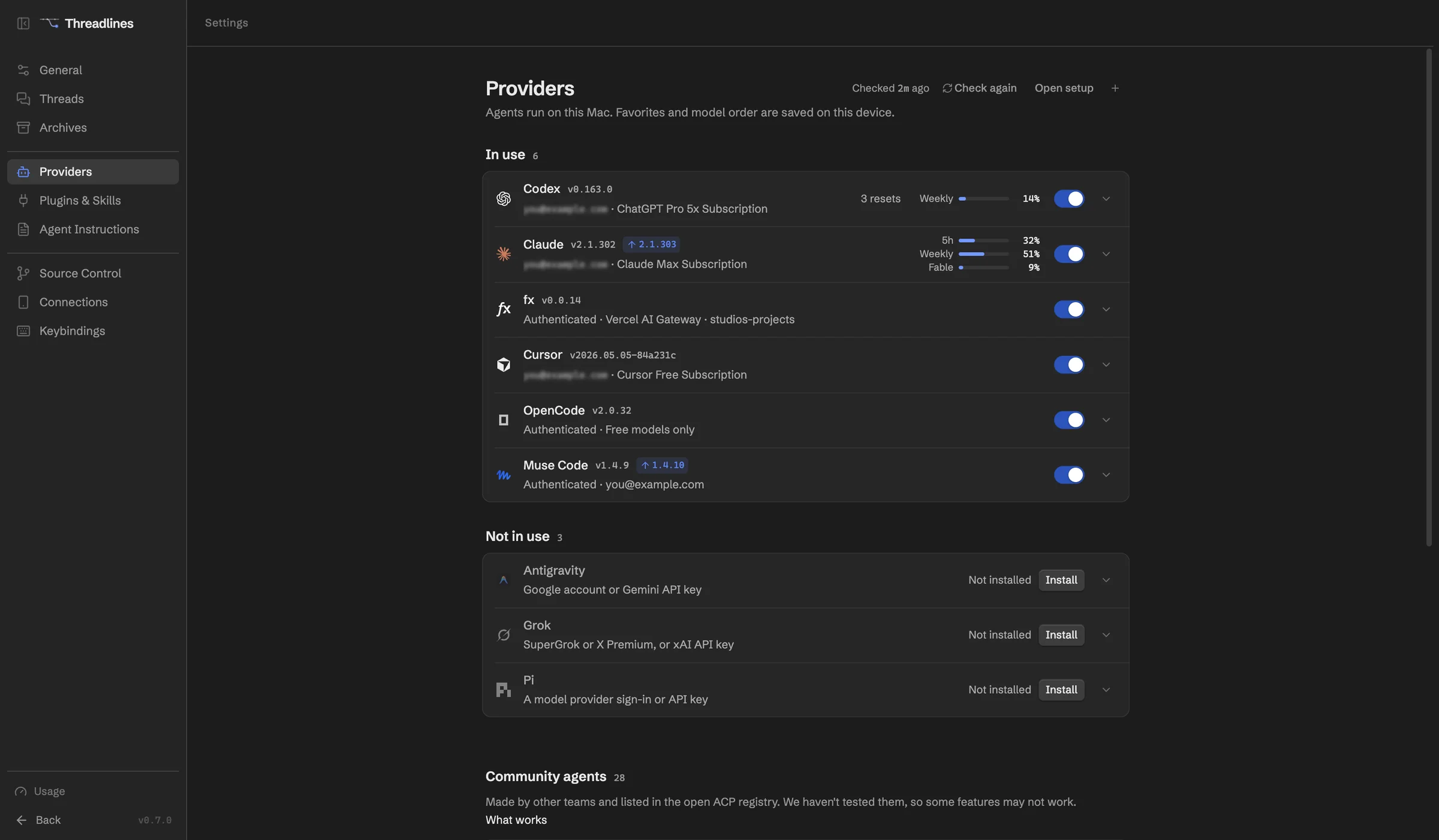Click Check again to refresh providers
This screenshot has height=840, width=1439.
click(x=980, y=88)
